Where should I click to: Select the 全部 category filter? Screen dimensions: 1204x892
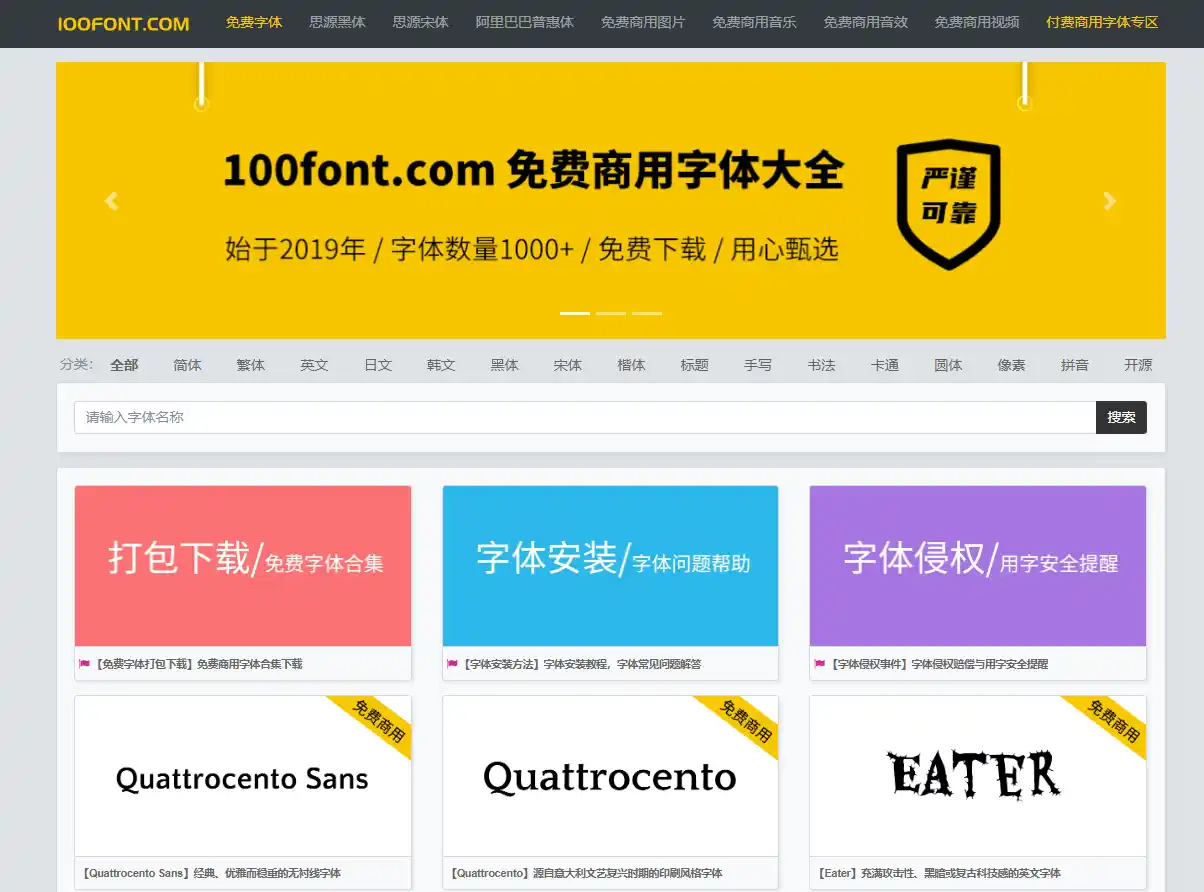click(124, 365)
